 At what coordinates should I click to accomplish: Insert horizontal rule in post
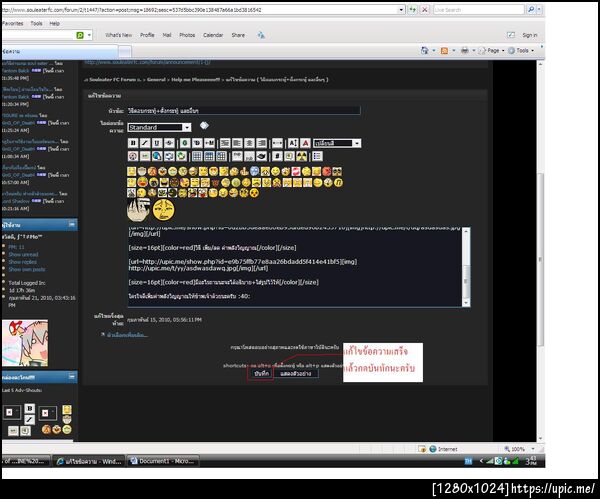277,143
